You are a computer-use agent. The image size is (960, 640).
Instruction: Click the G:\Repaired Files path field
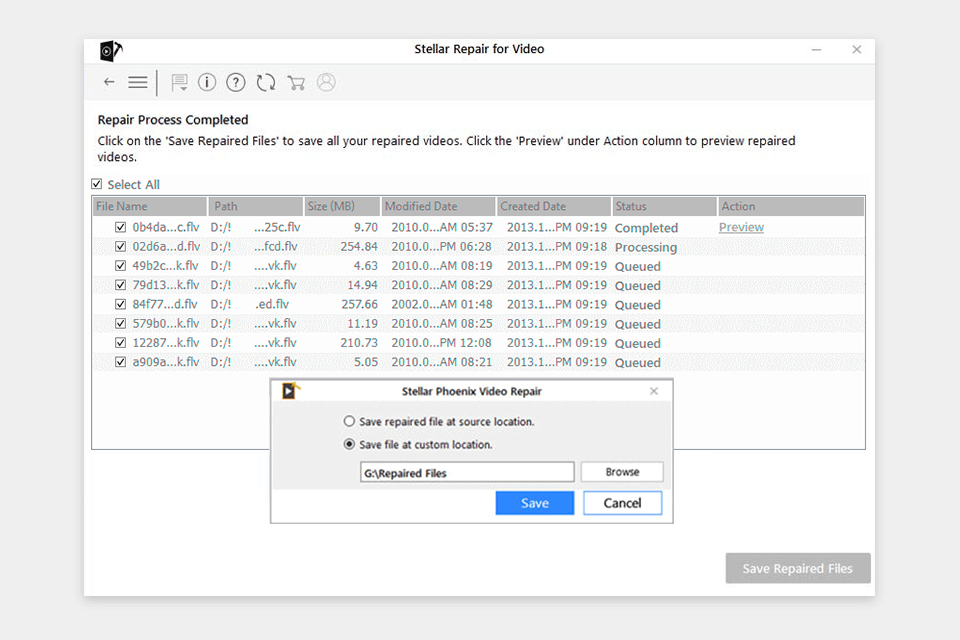click(467, 472)
